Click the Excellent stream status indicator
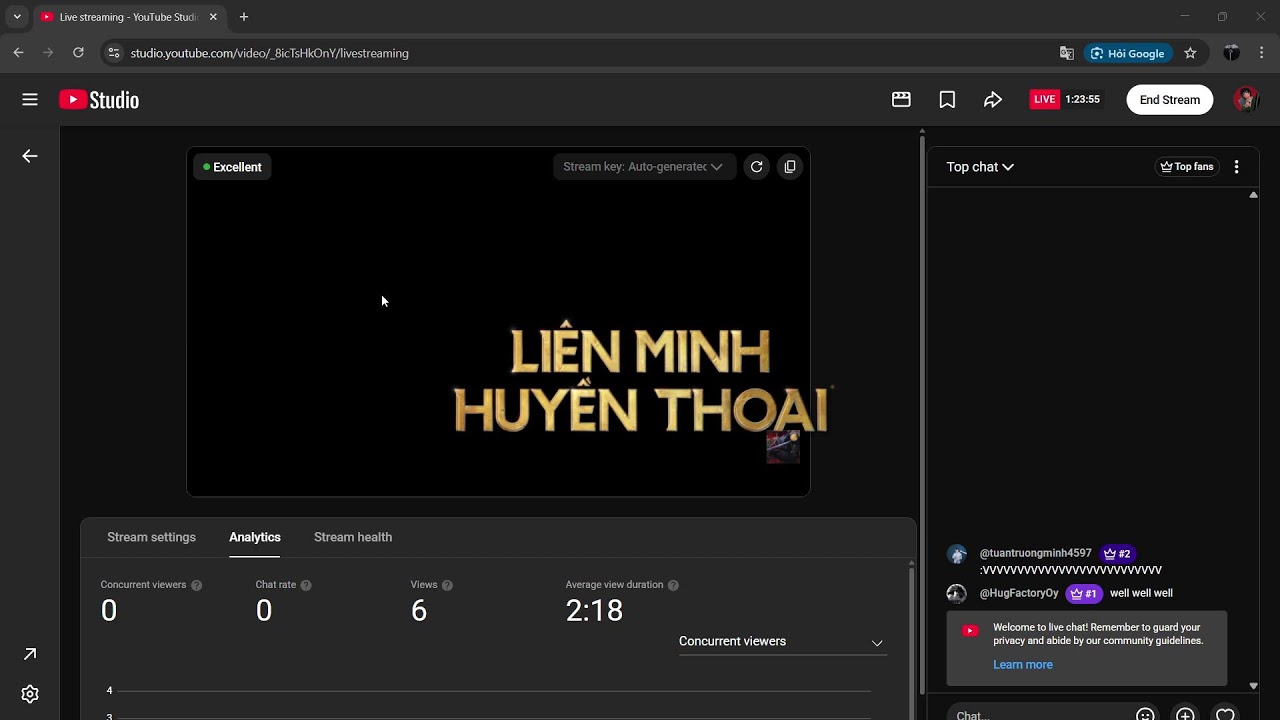Screen dimensions: 1280x720 [233, 167]
